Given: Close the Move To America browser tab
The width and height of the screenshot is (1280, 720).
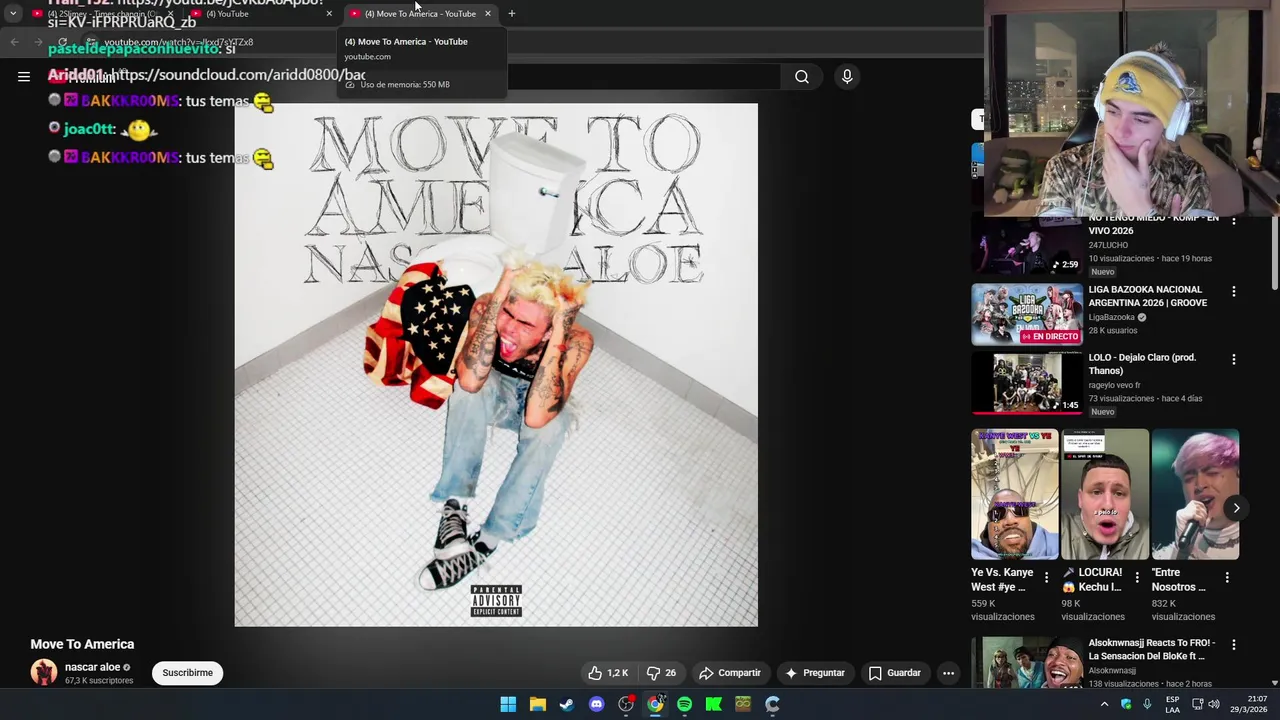Looking at the screenshot, I should point(487,14).
